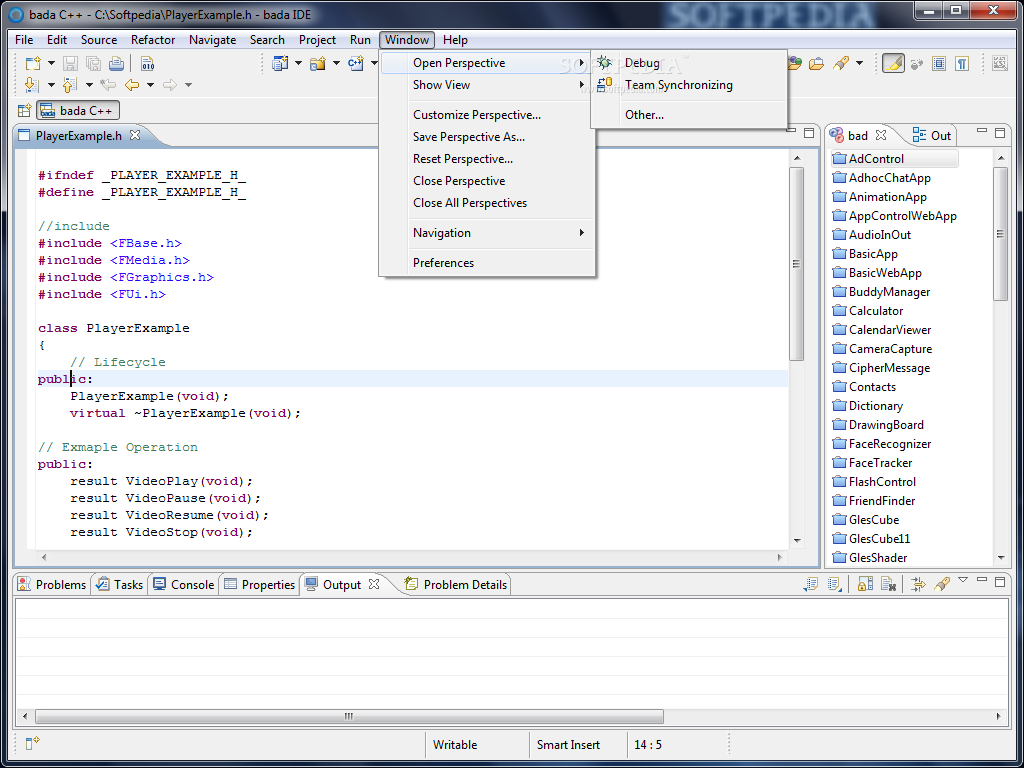Image resolution: width=1024 pixels, height=768 pixels.
Task: Click the New C++ class icon
Action: (x=355, y=63)
